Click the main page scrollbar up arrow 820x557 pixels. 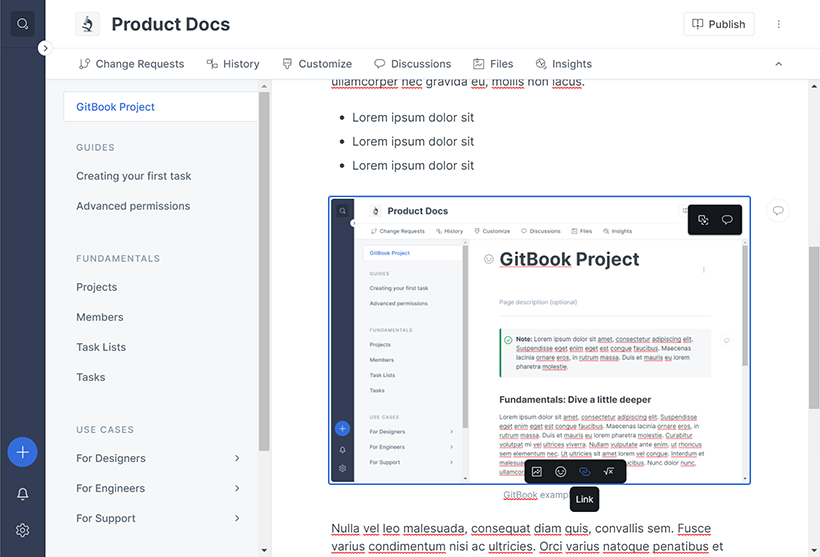[814, 86]
